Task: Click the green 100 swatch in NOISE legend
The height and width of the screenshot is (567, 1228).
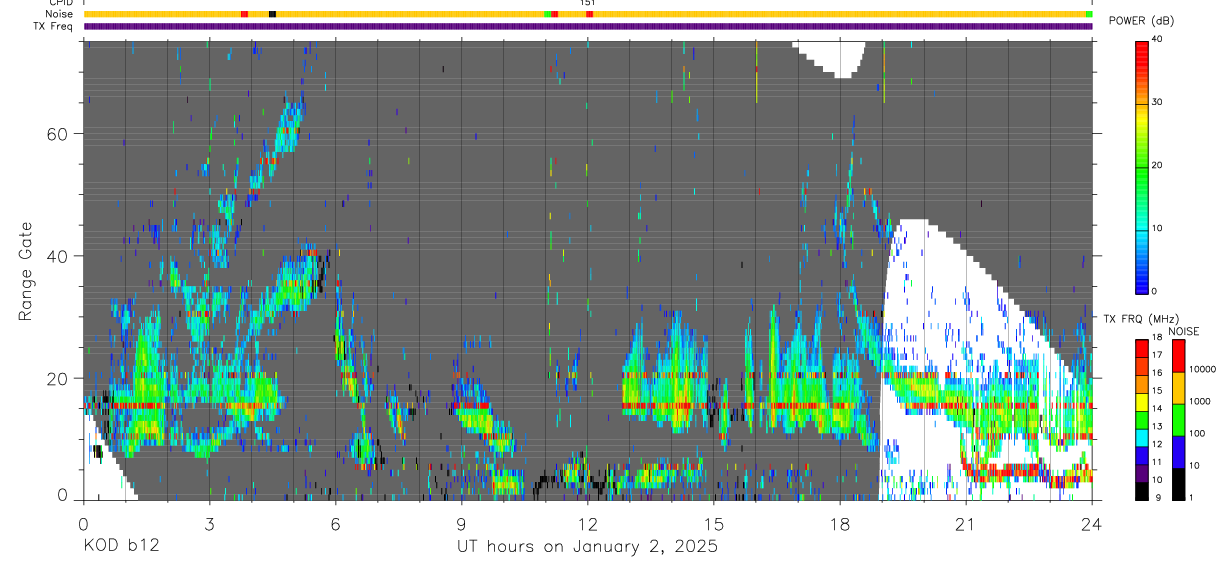Action: [1178, 420]
